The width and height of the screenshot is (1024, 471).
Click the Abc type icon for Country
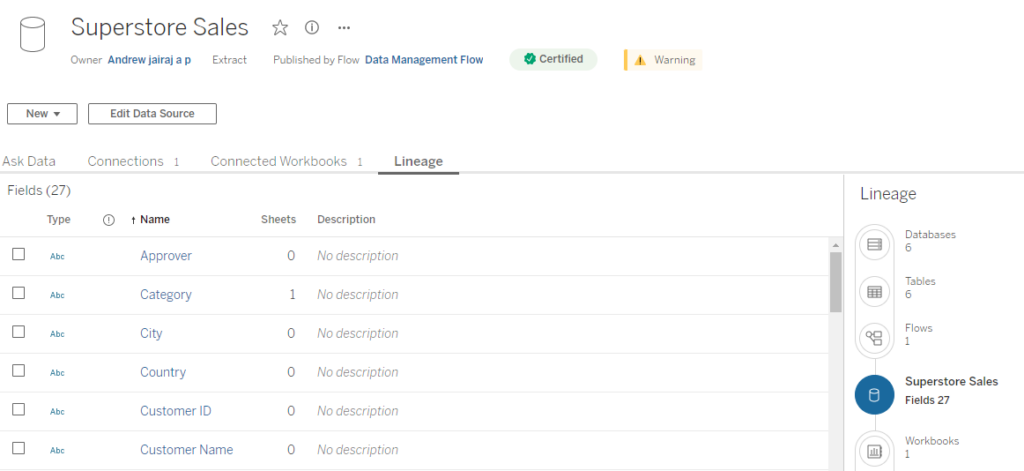click(x=57, y=373)
